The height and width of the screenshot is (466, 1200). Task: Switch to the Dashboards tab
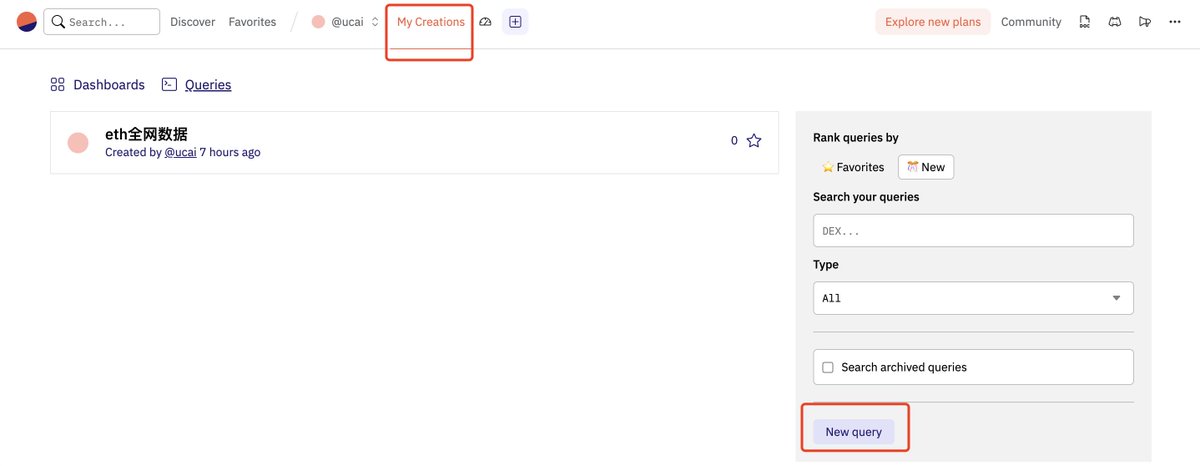tap(98, 85)
